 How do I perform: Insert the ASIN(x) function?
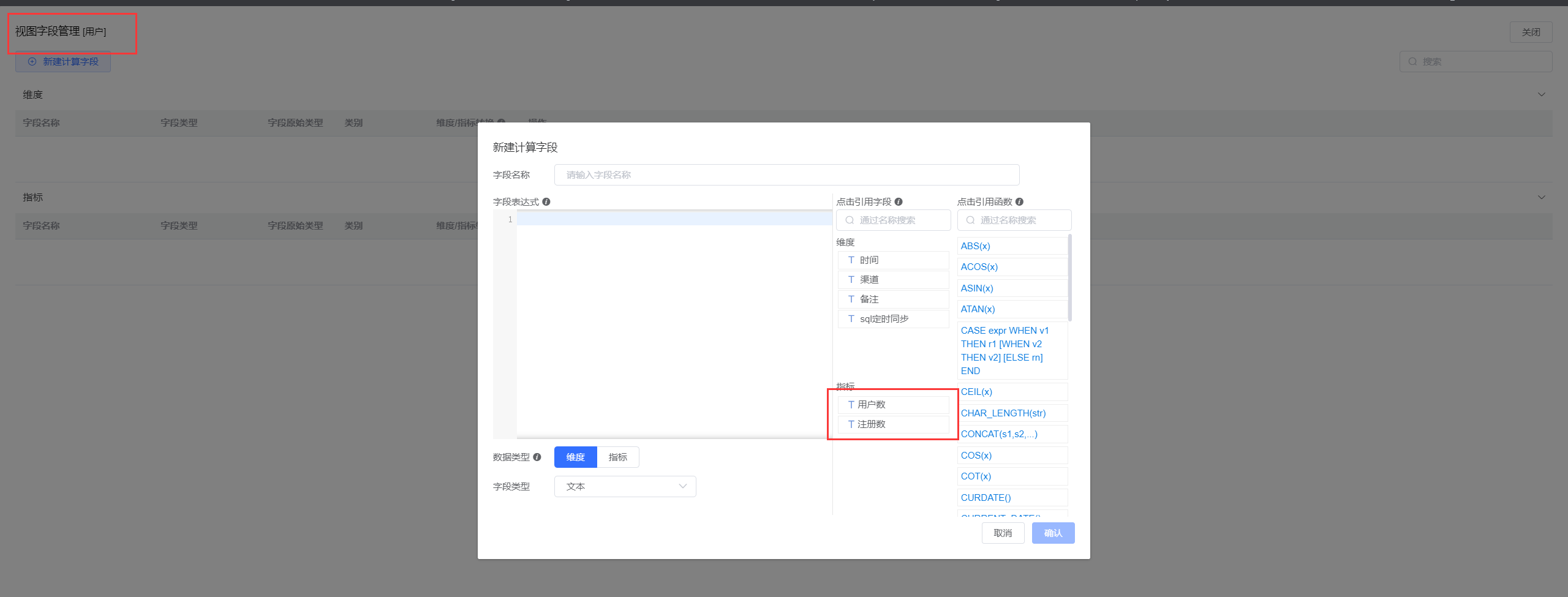pos(1012,288)
